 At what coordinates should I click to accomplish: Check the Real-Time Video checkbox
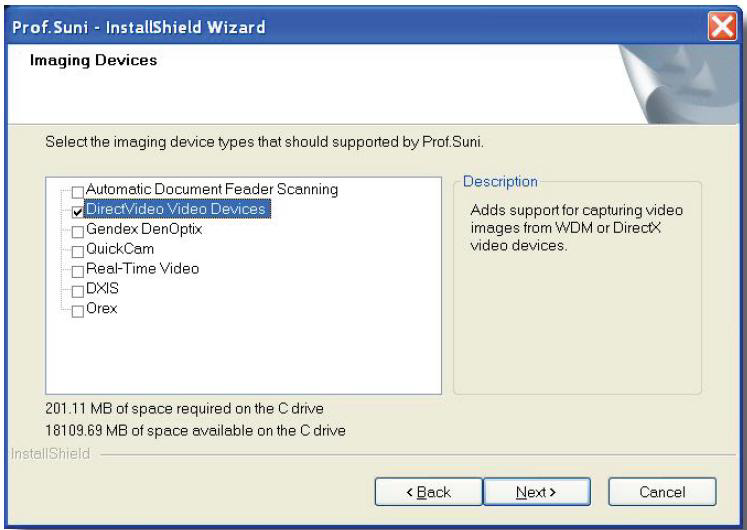(77, 271)
